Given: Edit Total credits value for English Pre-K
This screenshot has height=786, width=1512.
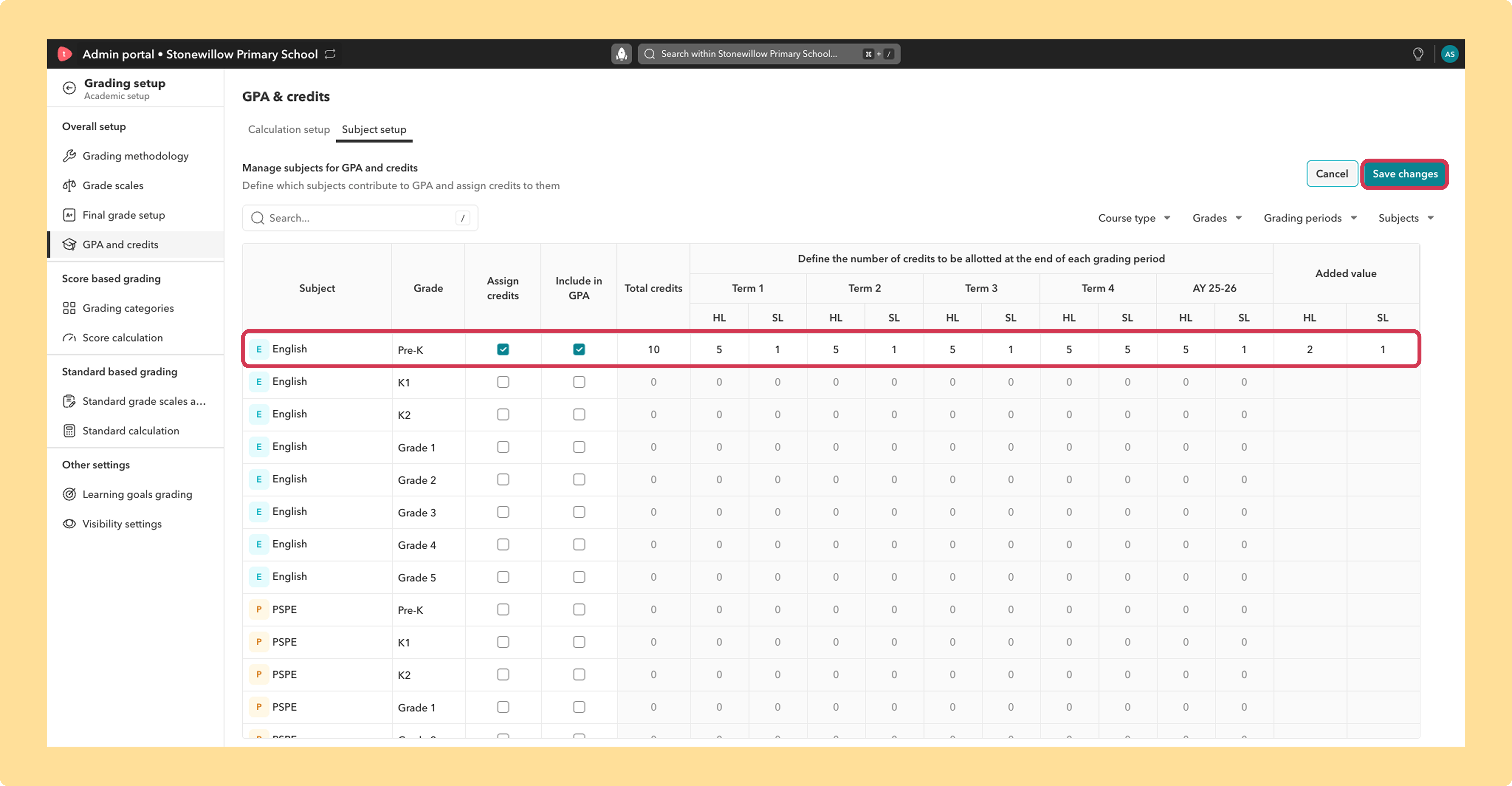Looking at the screenshot, I should point(653,349).
